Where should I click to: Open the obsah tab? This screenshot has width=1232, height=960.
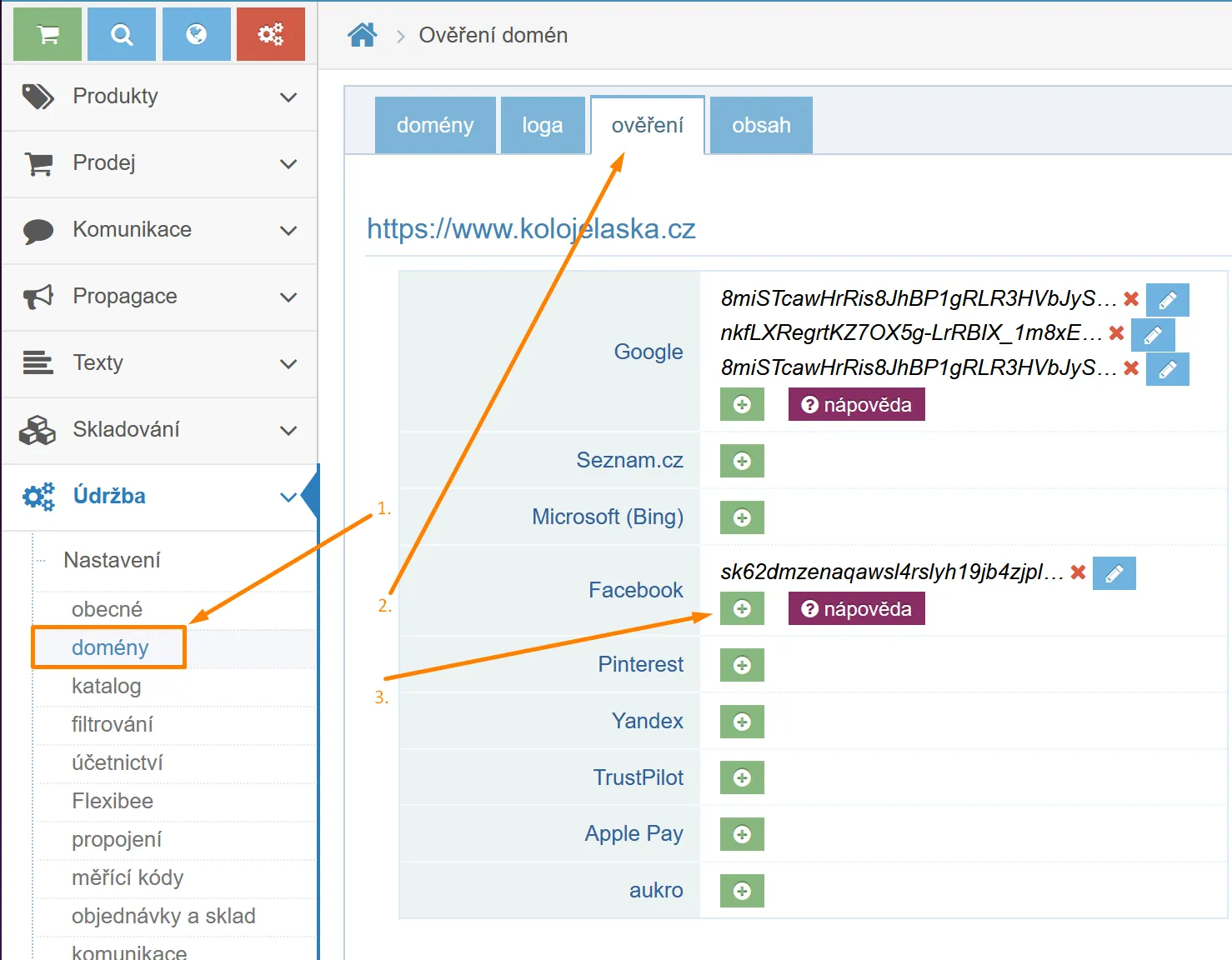pyautogui.click(x=761, y=125)
